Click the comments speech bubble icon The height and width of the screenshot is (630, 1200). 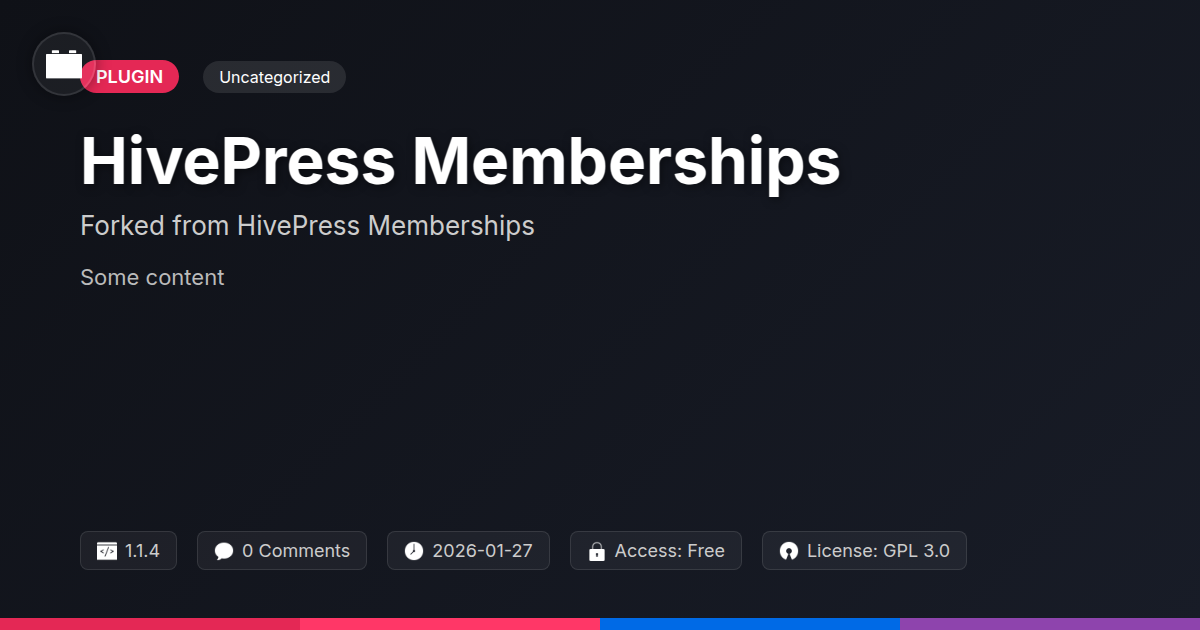(224, 551)
